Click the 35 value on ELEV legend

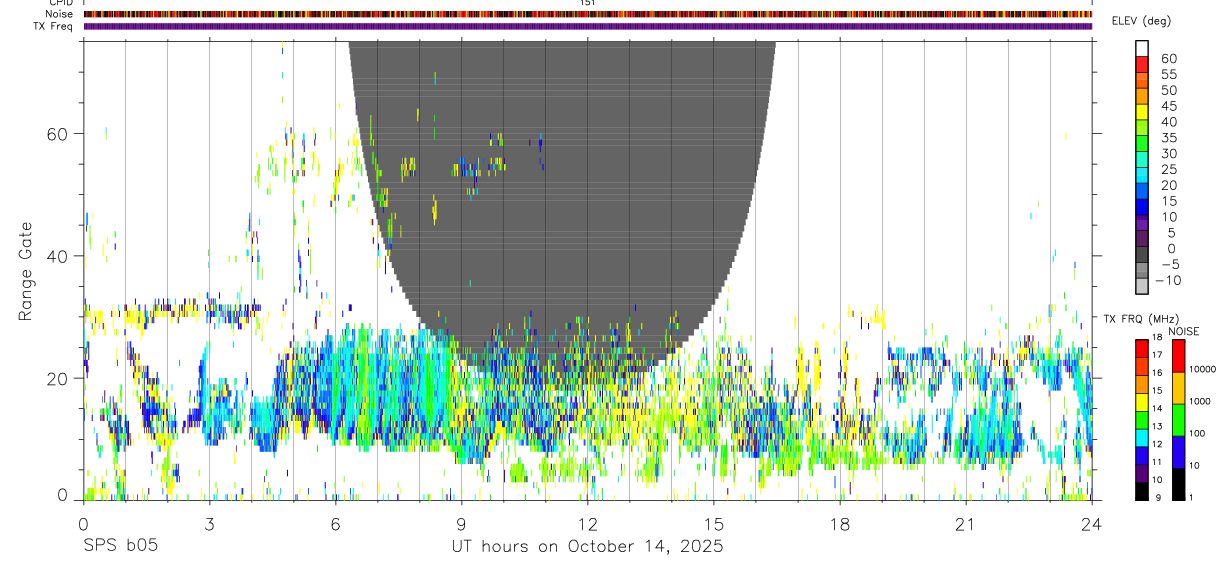click(x=1168, y=138)
